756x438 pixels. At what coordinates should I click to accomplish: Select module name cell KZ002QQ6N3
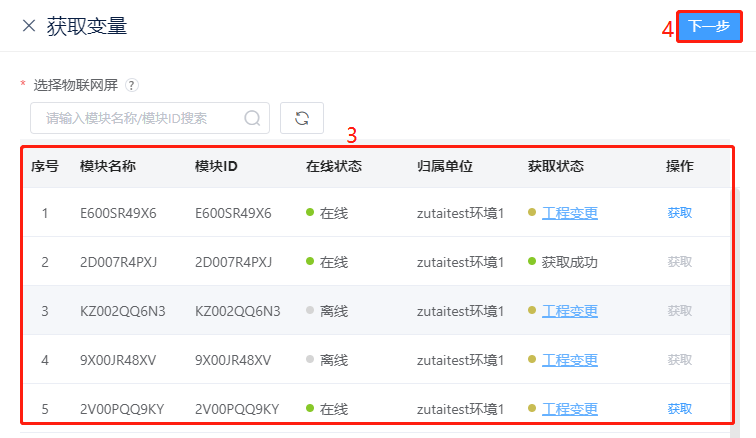coord(122,311)
